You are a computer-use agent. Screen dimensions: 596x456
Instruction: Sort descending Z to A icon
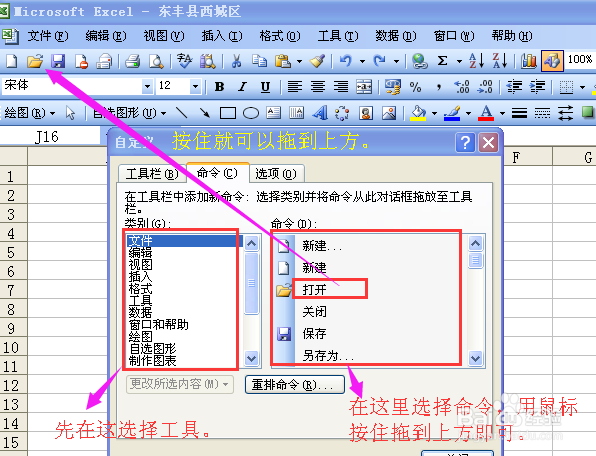(x=499, y=61)
